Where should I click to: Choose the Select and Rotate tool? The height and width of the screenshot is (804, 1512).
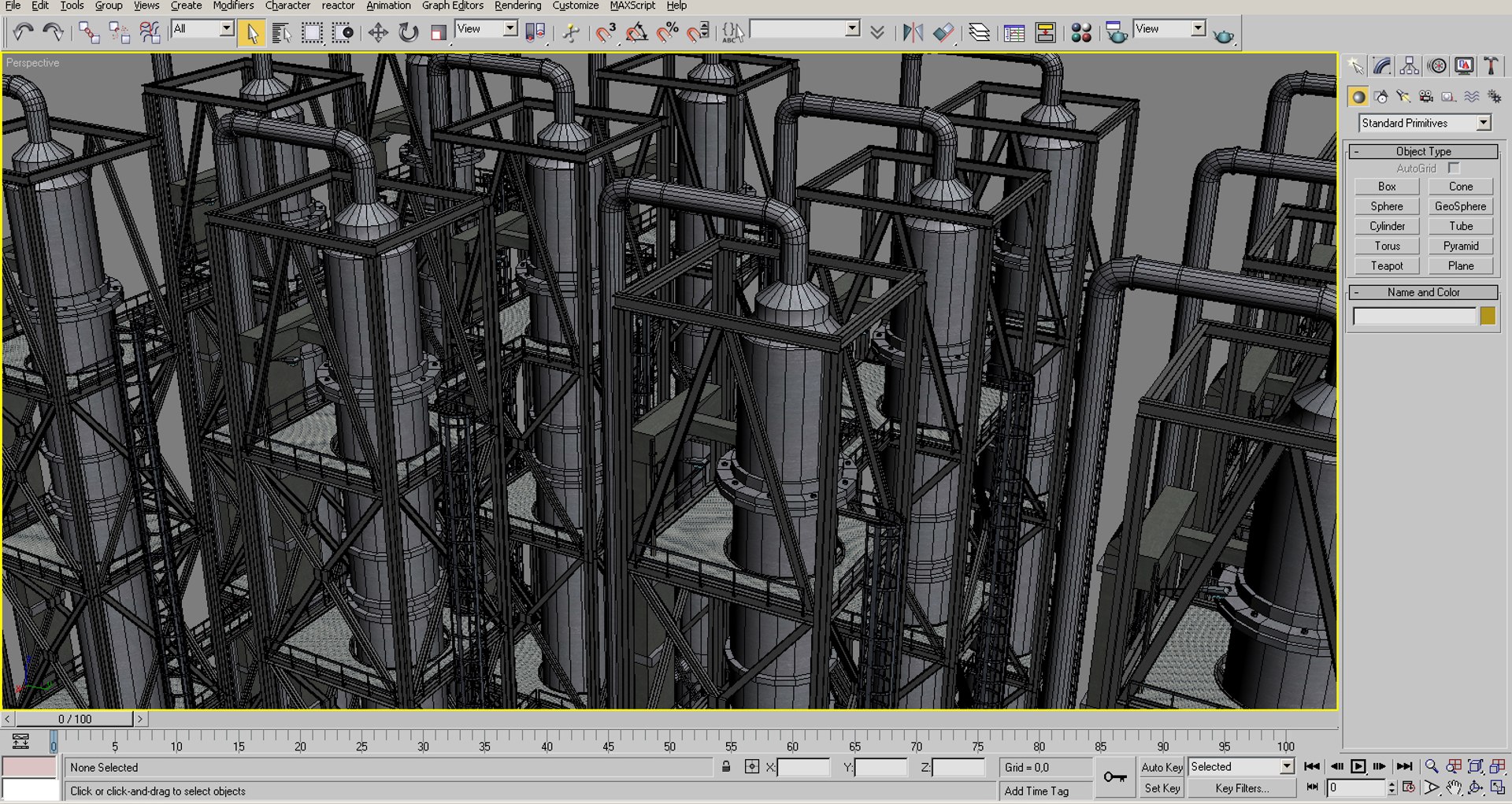click(x=408, y=32)
